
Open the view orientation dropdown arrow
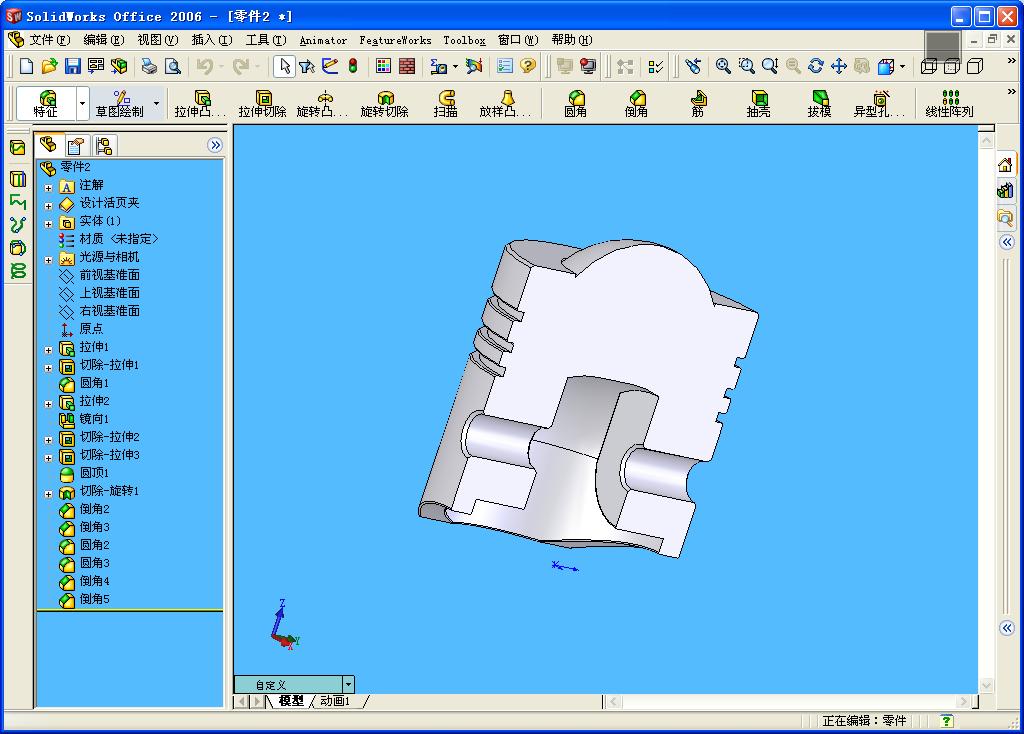coord(903,66)
